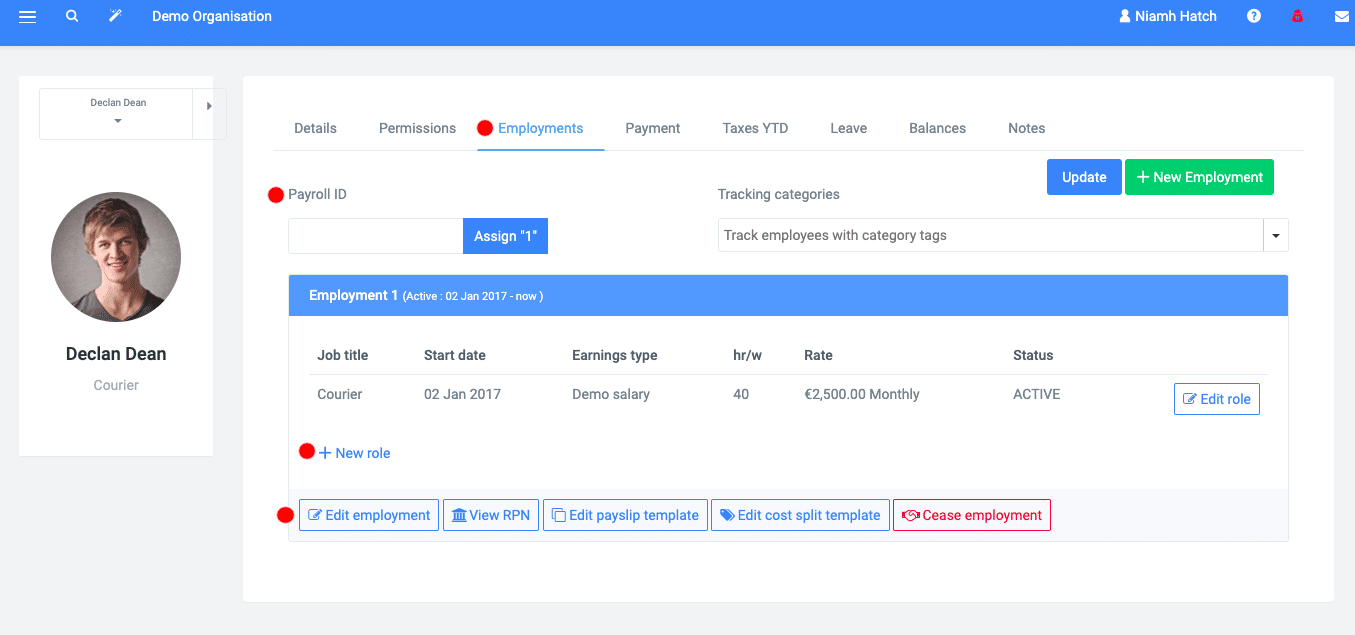Screen dimensions: 1355x635
Task: Select the Edit role button
Action: [x=1216, y=398]
